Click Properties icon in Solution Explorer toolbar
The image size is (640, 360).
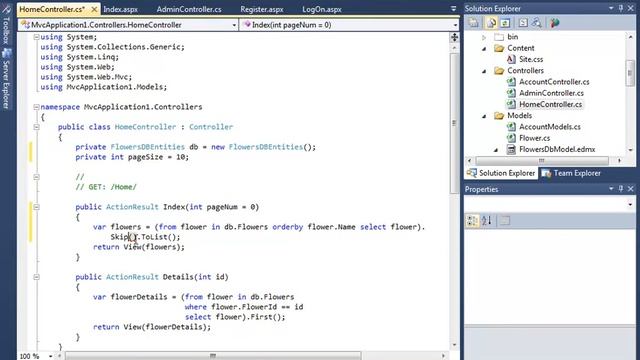click(473, 23)
